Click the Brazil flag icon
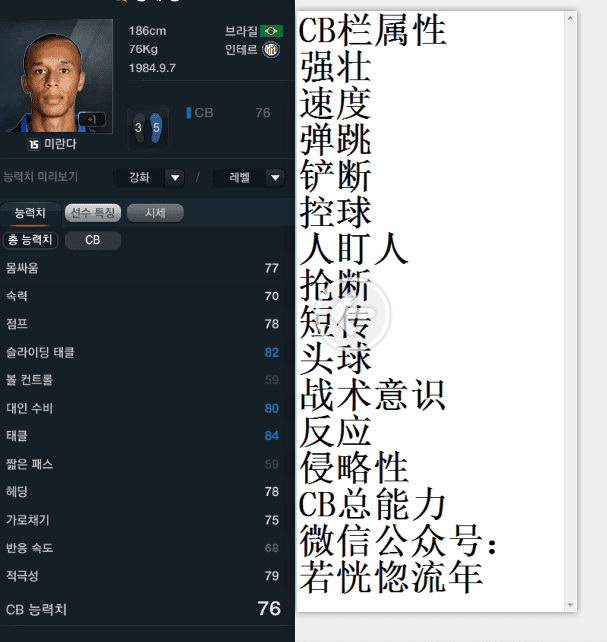 click(x=271, y=31)
